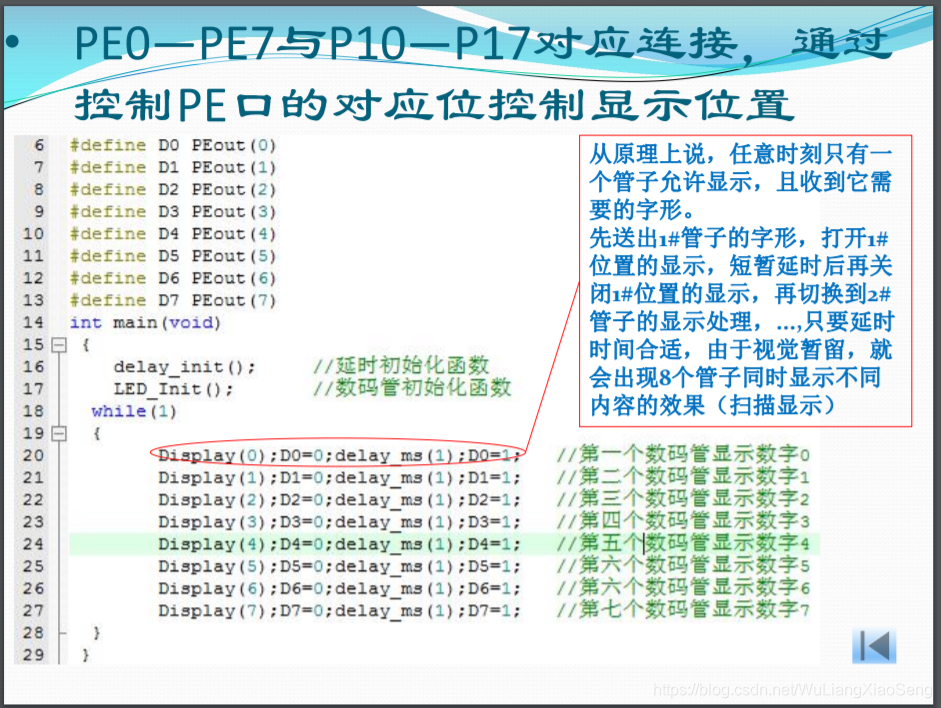This screenshot has width=941, height=708.
Task: Click the slide title "PE0—PE7与P10—P17对应连接"
Action: coord(406,43)
